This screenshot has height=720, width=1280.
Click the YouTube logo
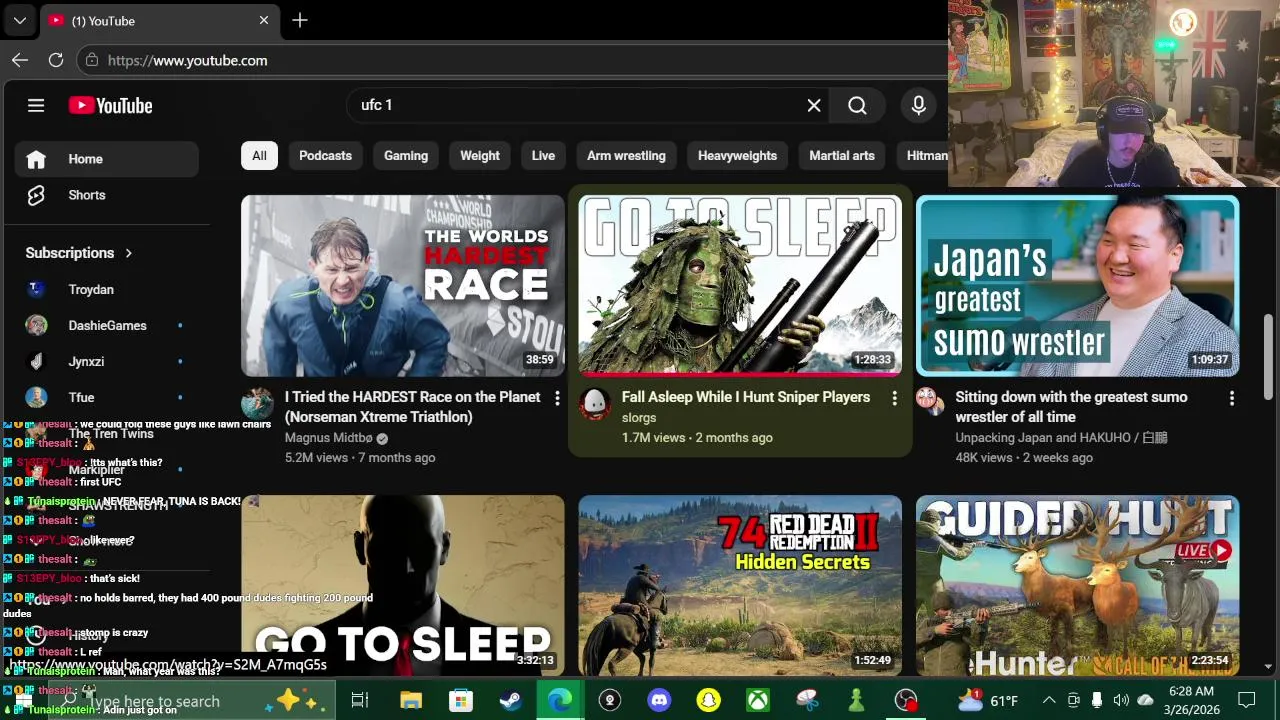click(110, 105)
